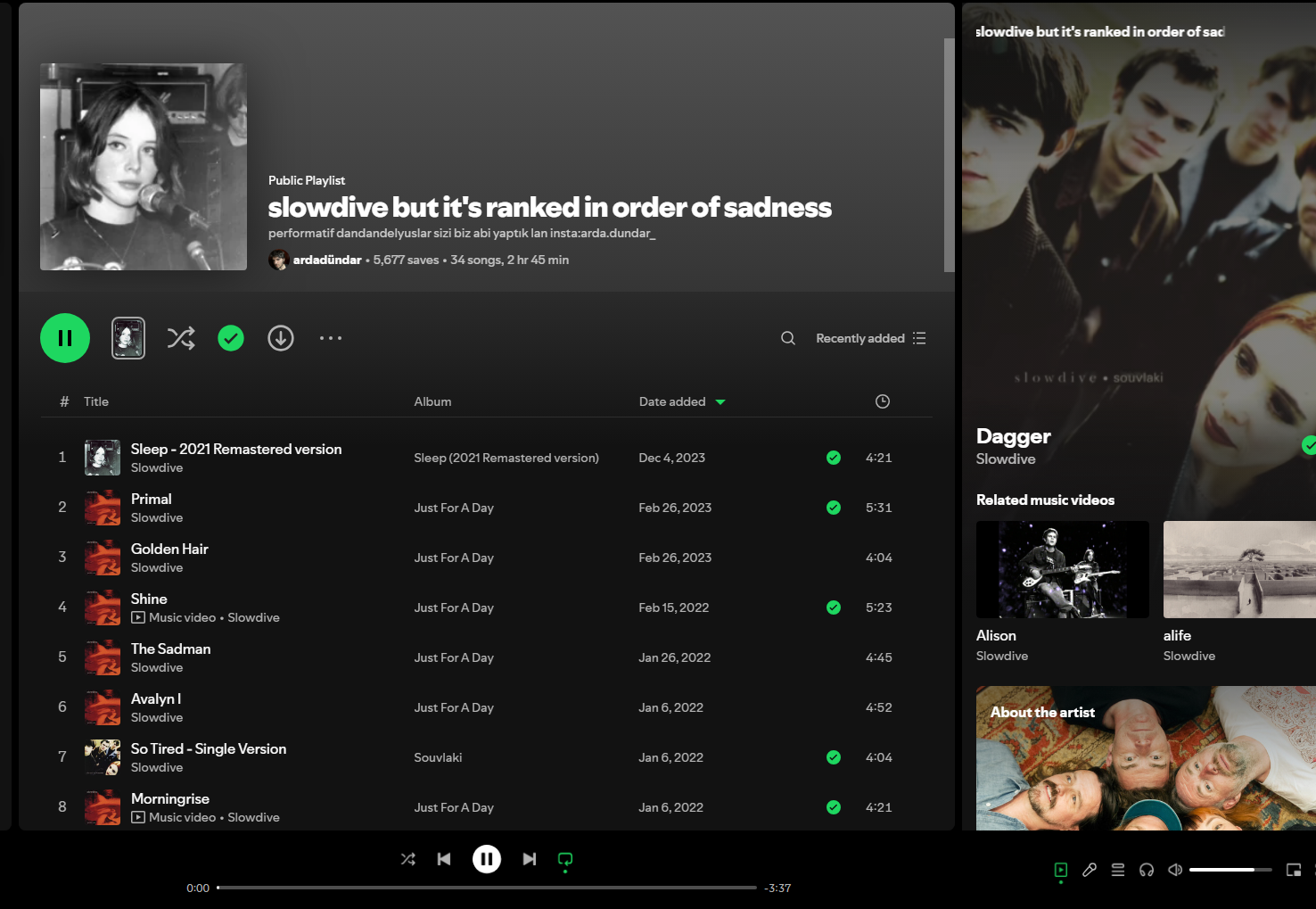1316x909 pixels.
Task: Open the ardadündar profile link
Action: 327,260
